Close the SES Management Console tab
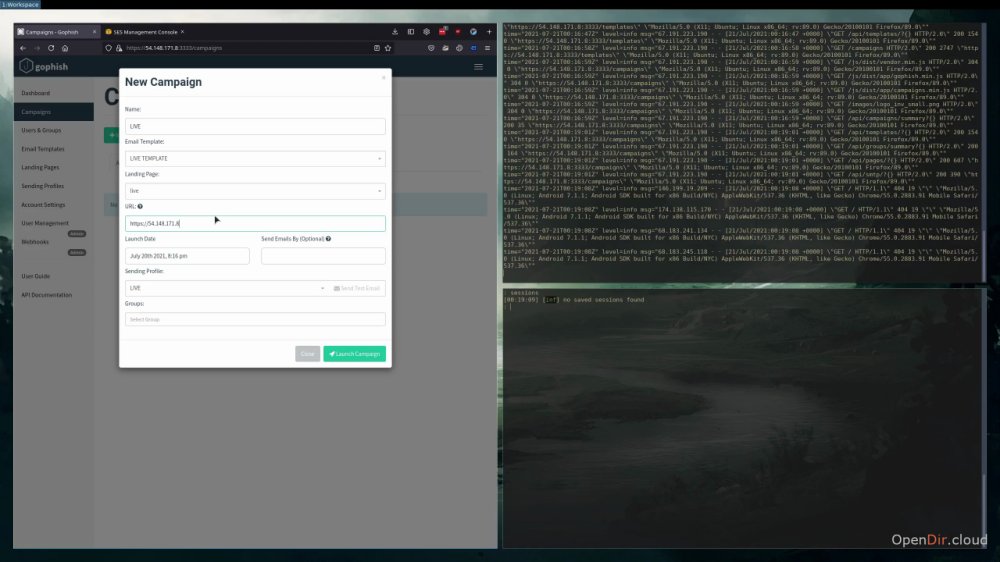Screen dimensions: 1000x562 182,31
